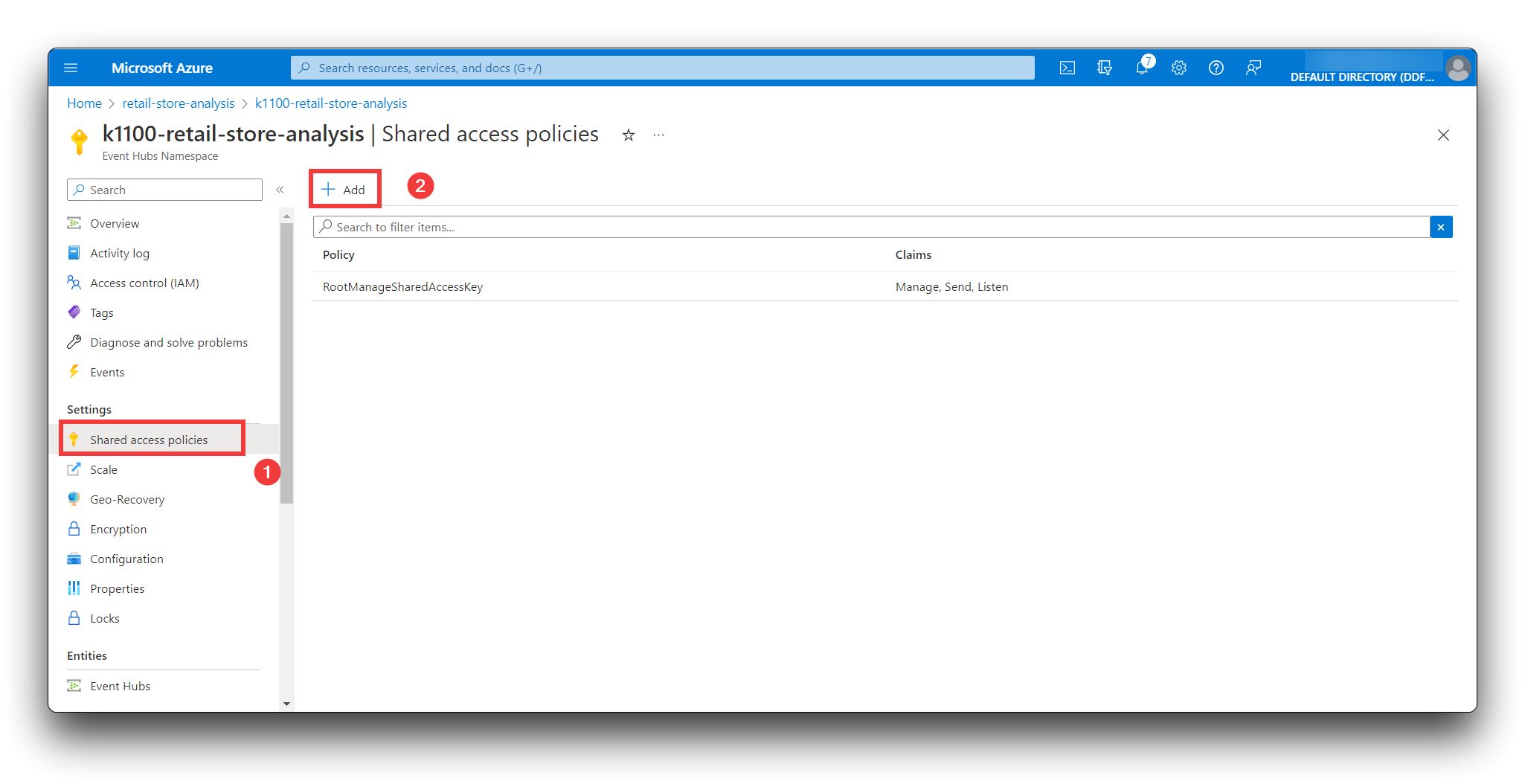Open the Directories and subscriptions filter icon
The image size is (1525, 784).
click(x=1104, y=68)
